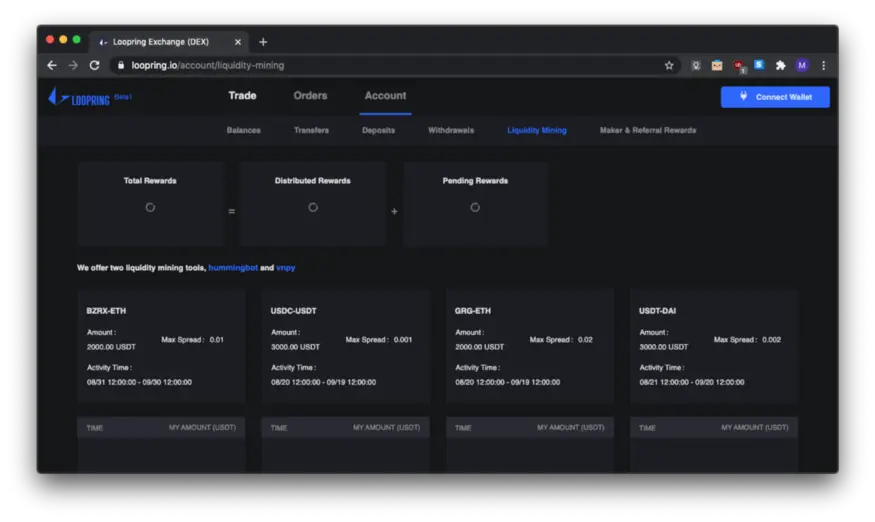The width and height of the screenshot is (875, 522).
Task: Click the browser forward arrow
Action: click(x=73, y=65)
